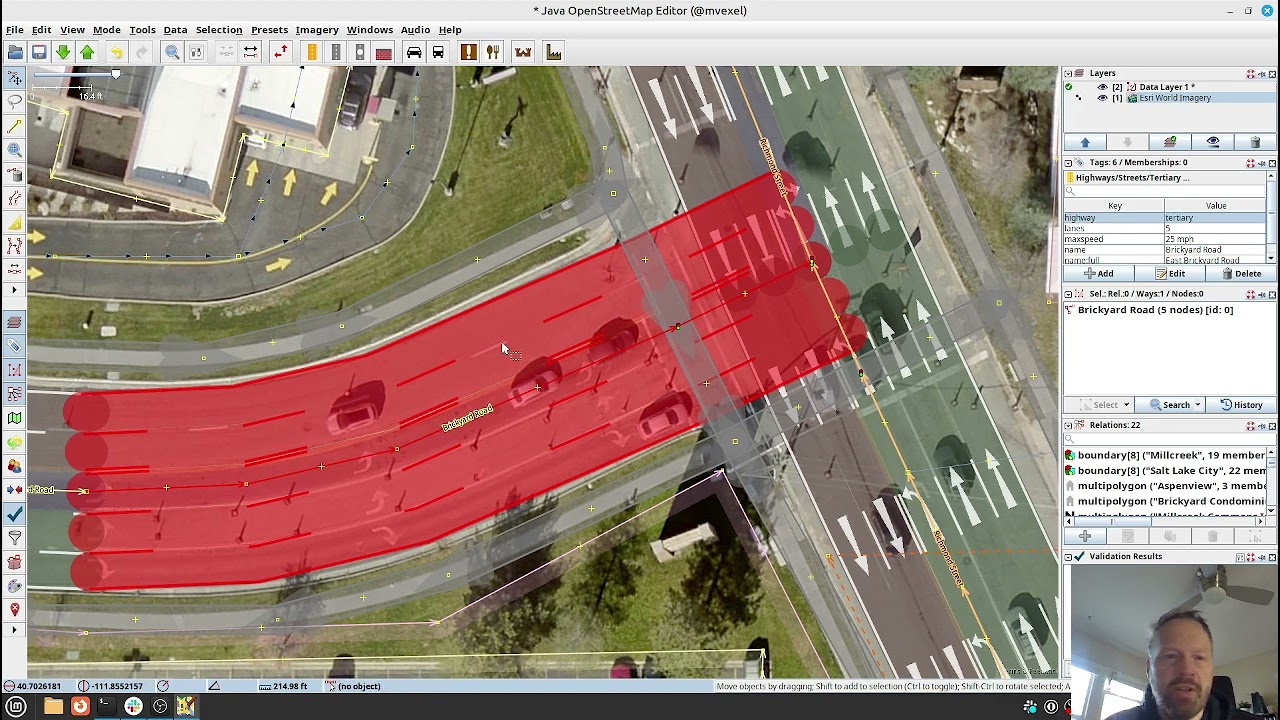
Task: Activate the Select mode tool in left toolbar
Action: click(15, 78)
